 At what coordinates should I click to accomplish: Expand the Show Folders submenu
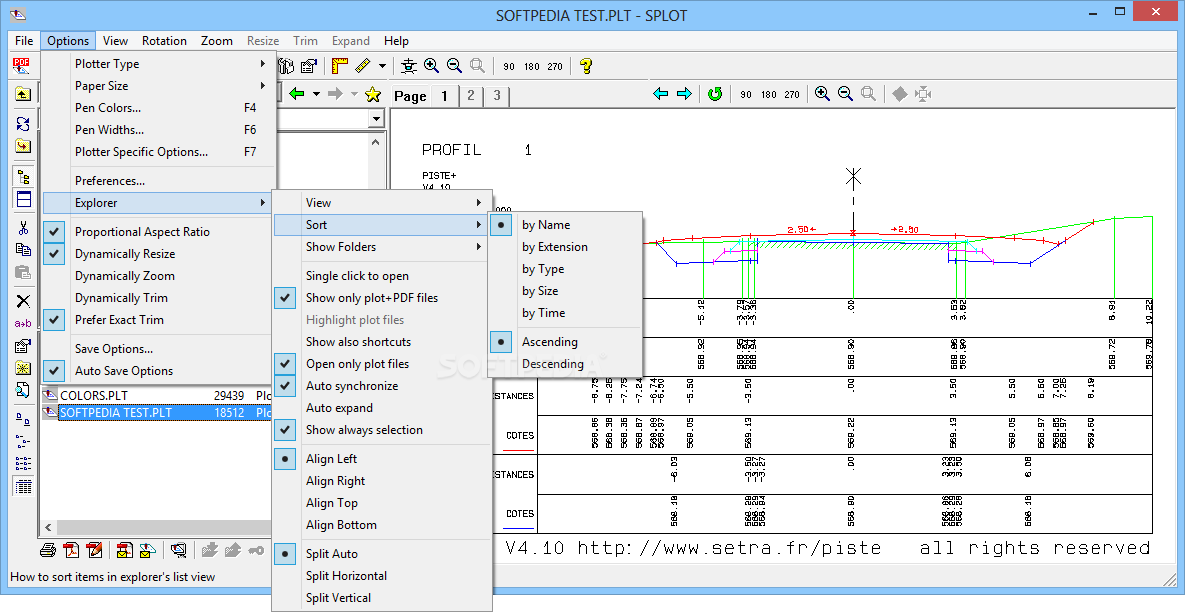[382, 246]
